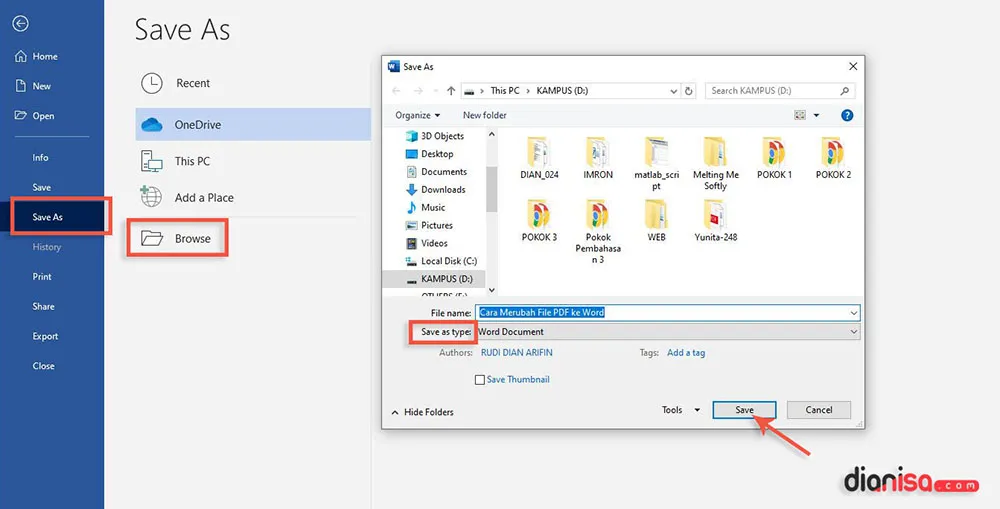Click Close in the backstage sidebar
Viewport: 1000px width, 509px height.
click(x=43, y=366)
